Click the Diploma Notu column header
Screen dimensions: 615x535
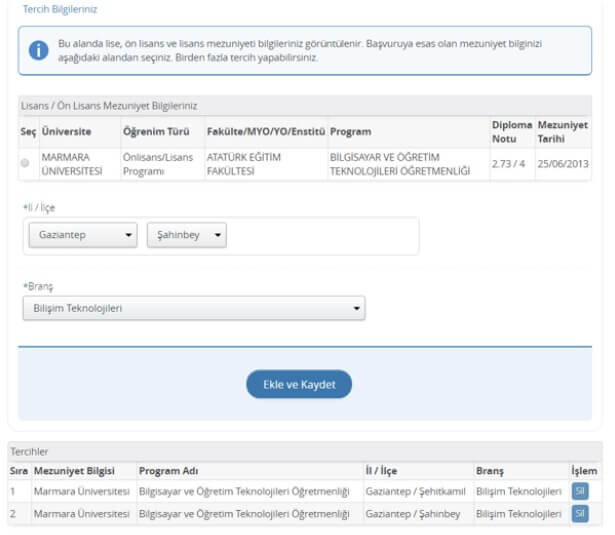pyautogui.click(x=512, y=132)
